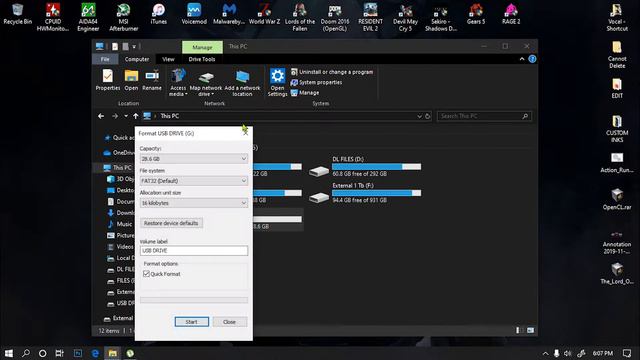640x360 pixels.
Task: Open Resident Evil 2 desktop icon
Action: pos(370,17)
